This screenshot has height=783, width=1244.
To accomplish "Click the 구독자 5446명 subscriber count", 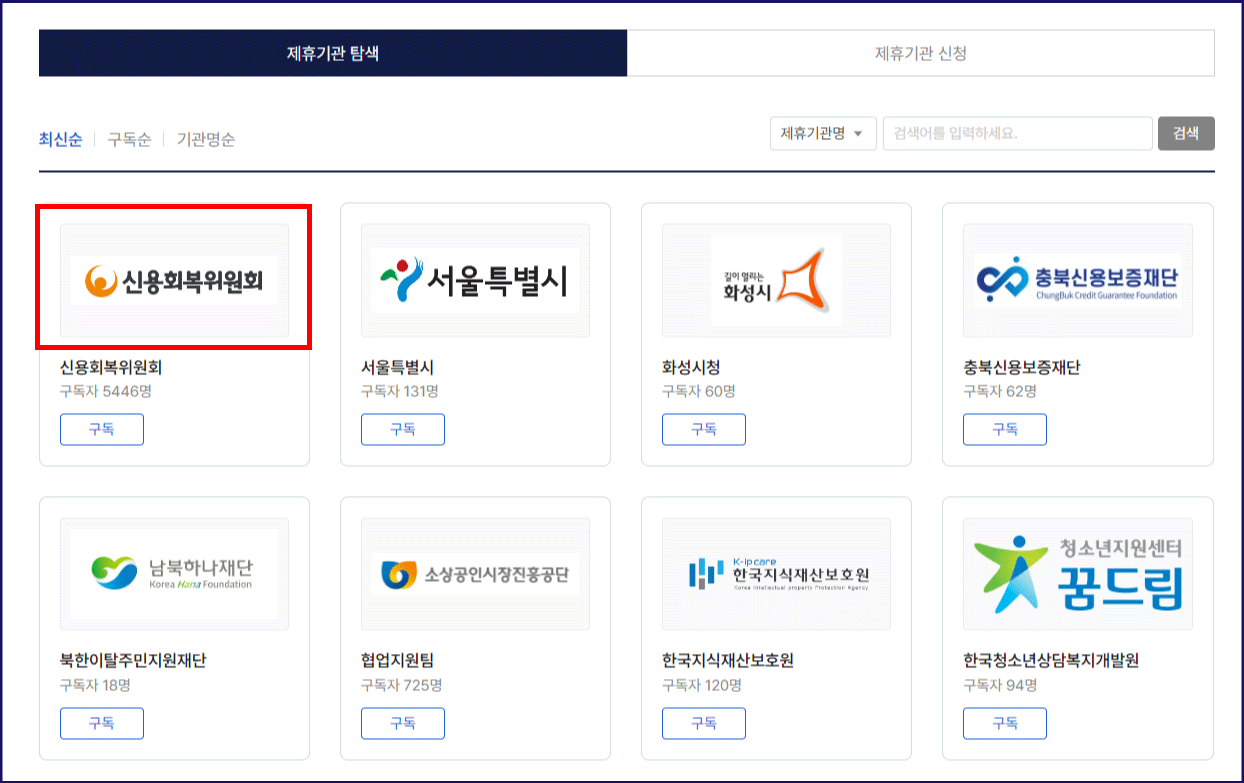I will pos(106,391).
